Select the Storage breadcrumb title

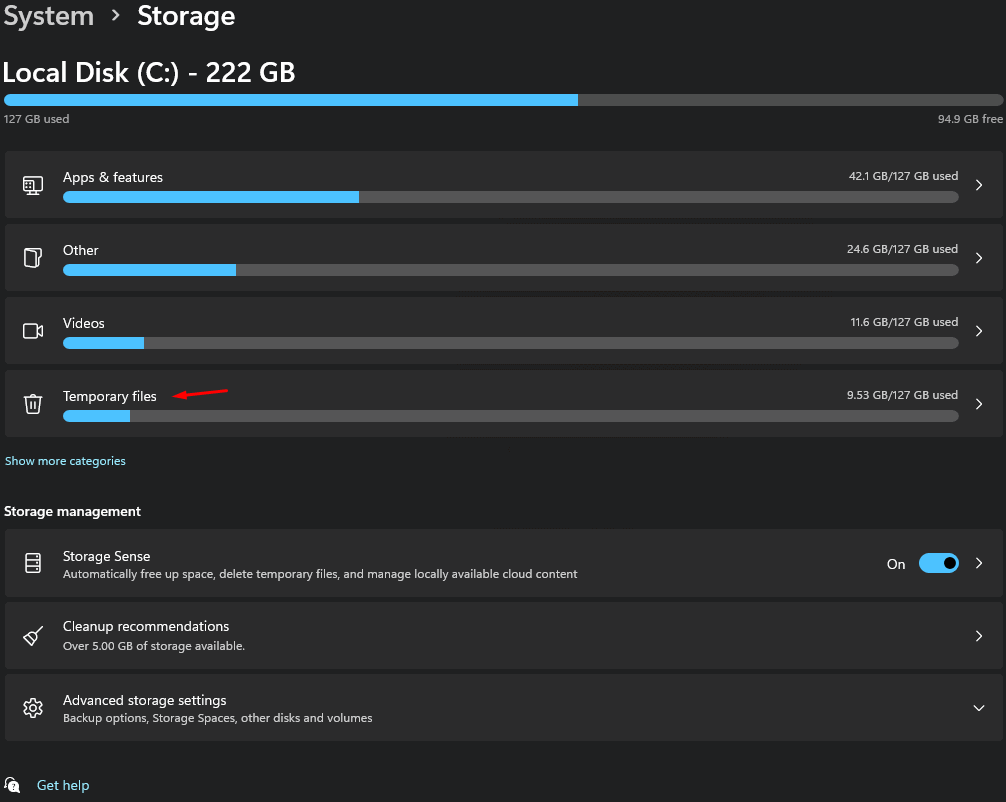186,16
